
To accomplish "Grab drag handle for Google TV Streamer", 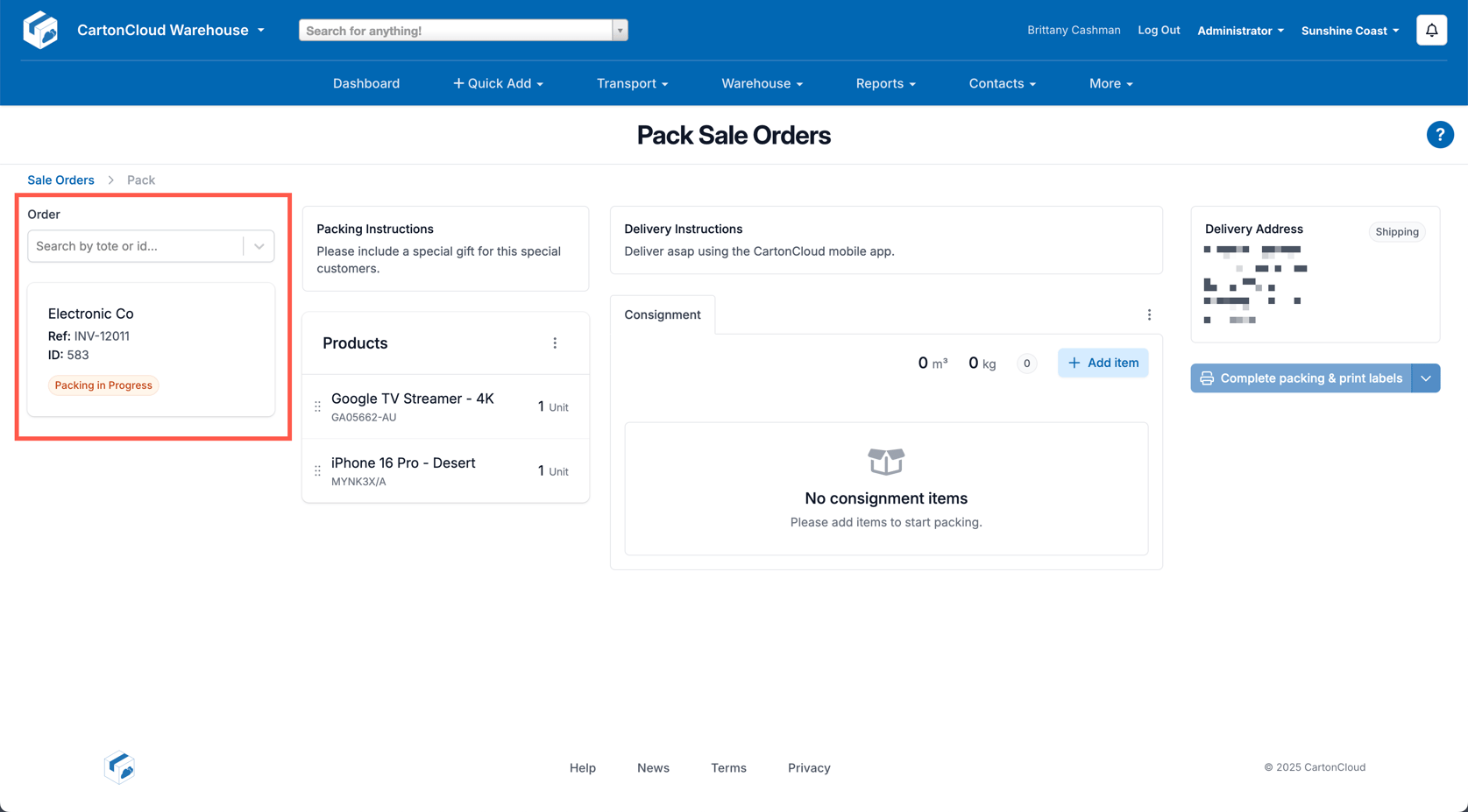I will tap(317, 406).
